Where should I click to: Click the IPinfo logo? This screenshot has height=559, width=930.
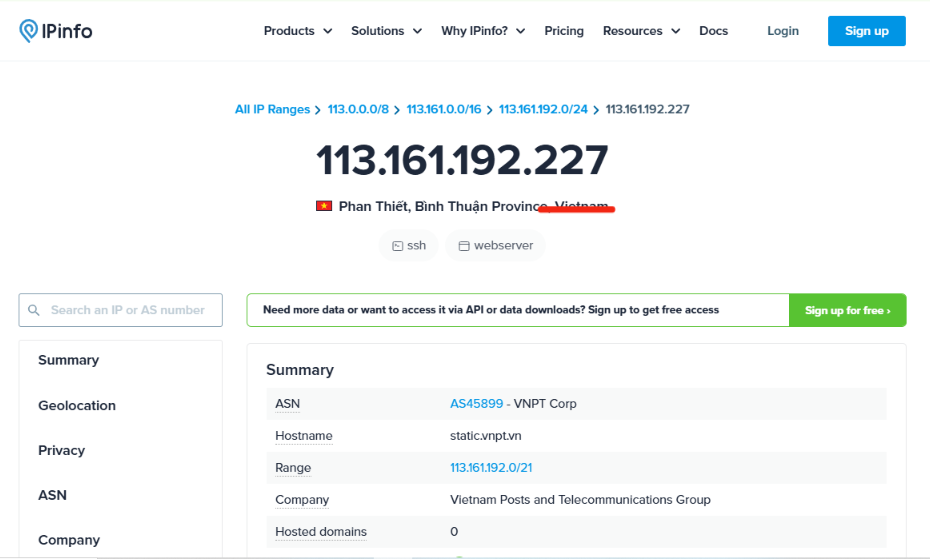[56, 31]
